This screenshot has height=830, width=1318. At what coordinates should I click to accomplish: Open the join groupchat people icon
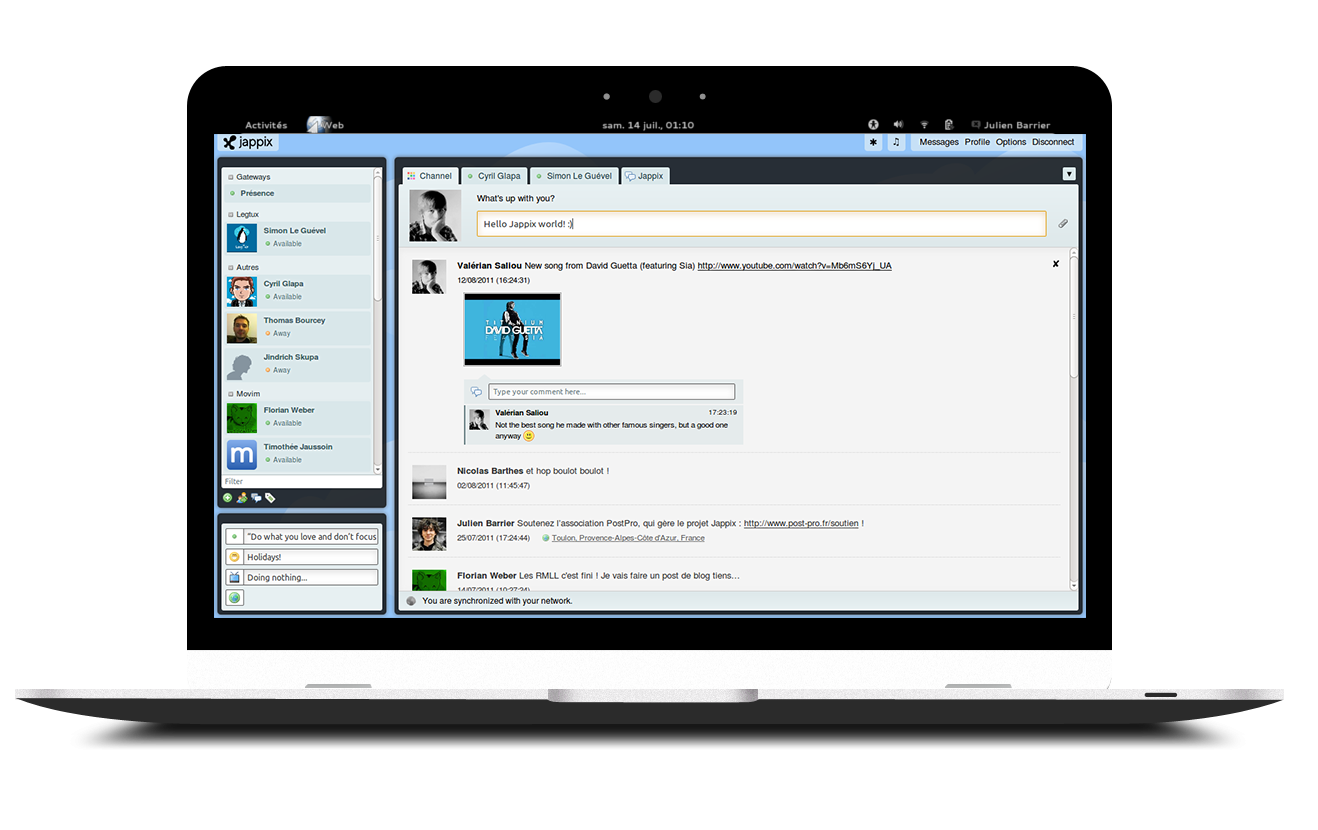pyautogui.click(x=242, y=497)
